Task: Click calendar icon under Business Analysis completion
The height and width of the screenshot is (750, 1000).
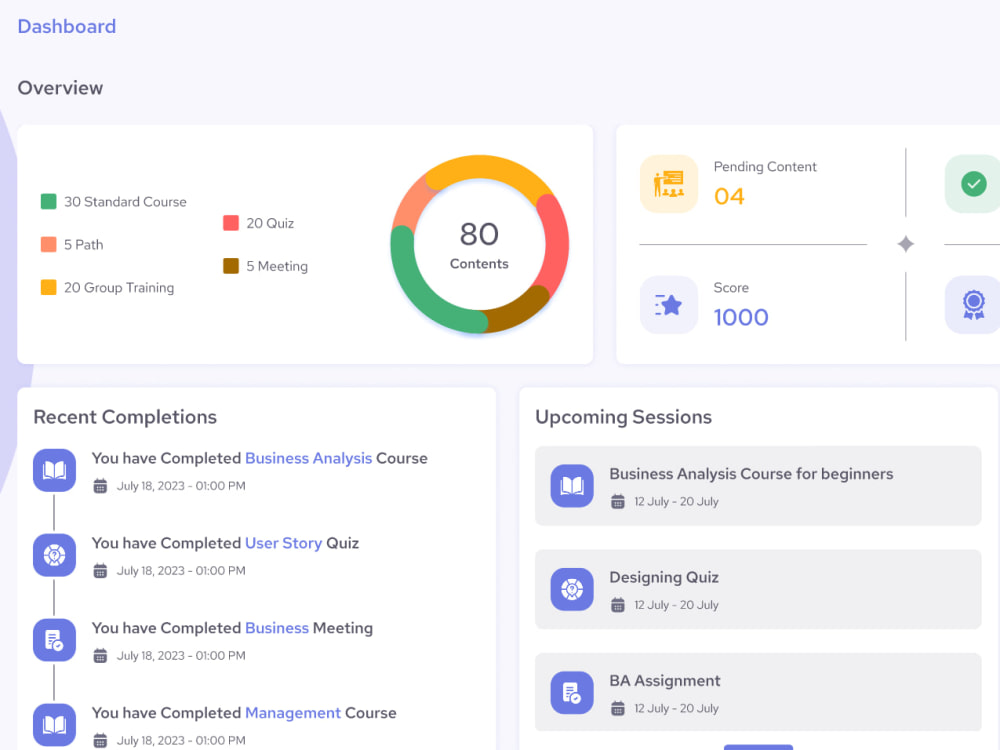Action: [100, 486]
